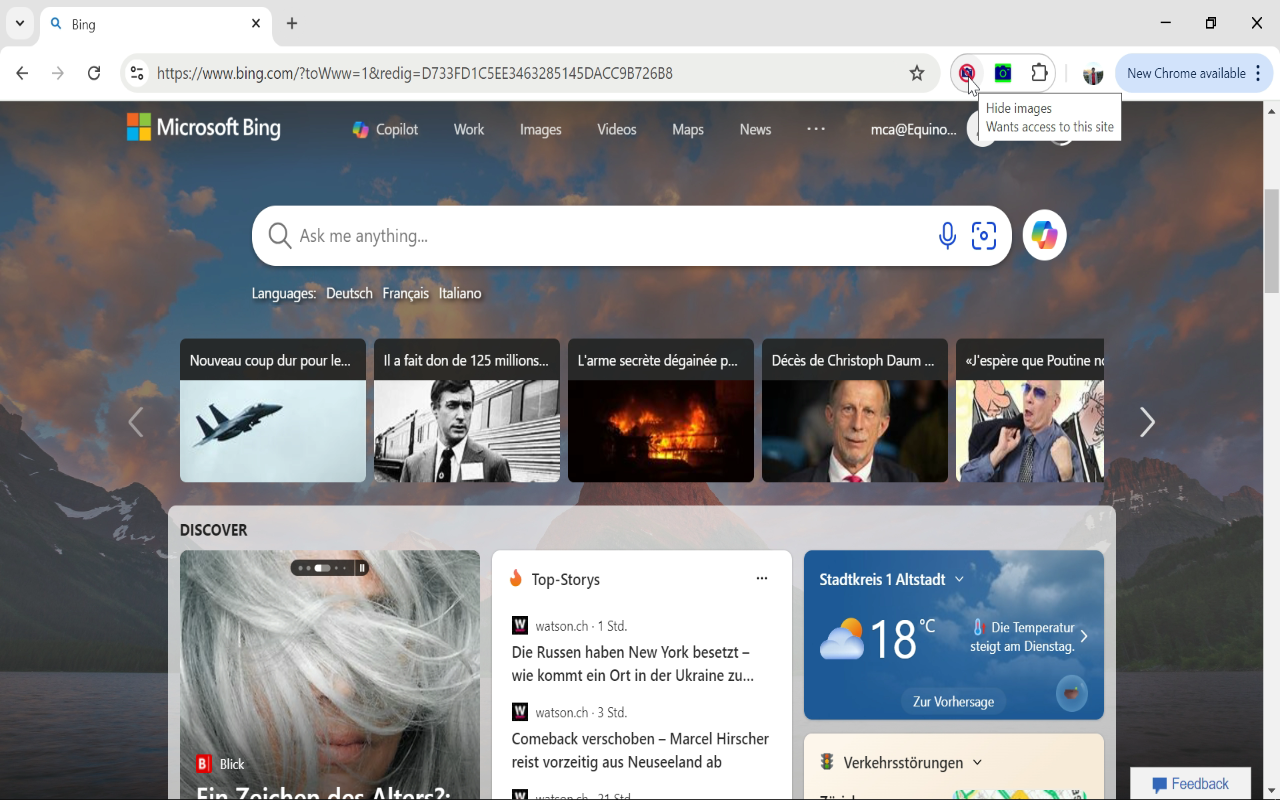Viewport: 1280px width, 800px height.
Task: Open visual search with the camera icon
Action: pos(983,235)
